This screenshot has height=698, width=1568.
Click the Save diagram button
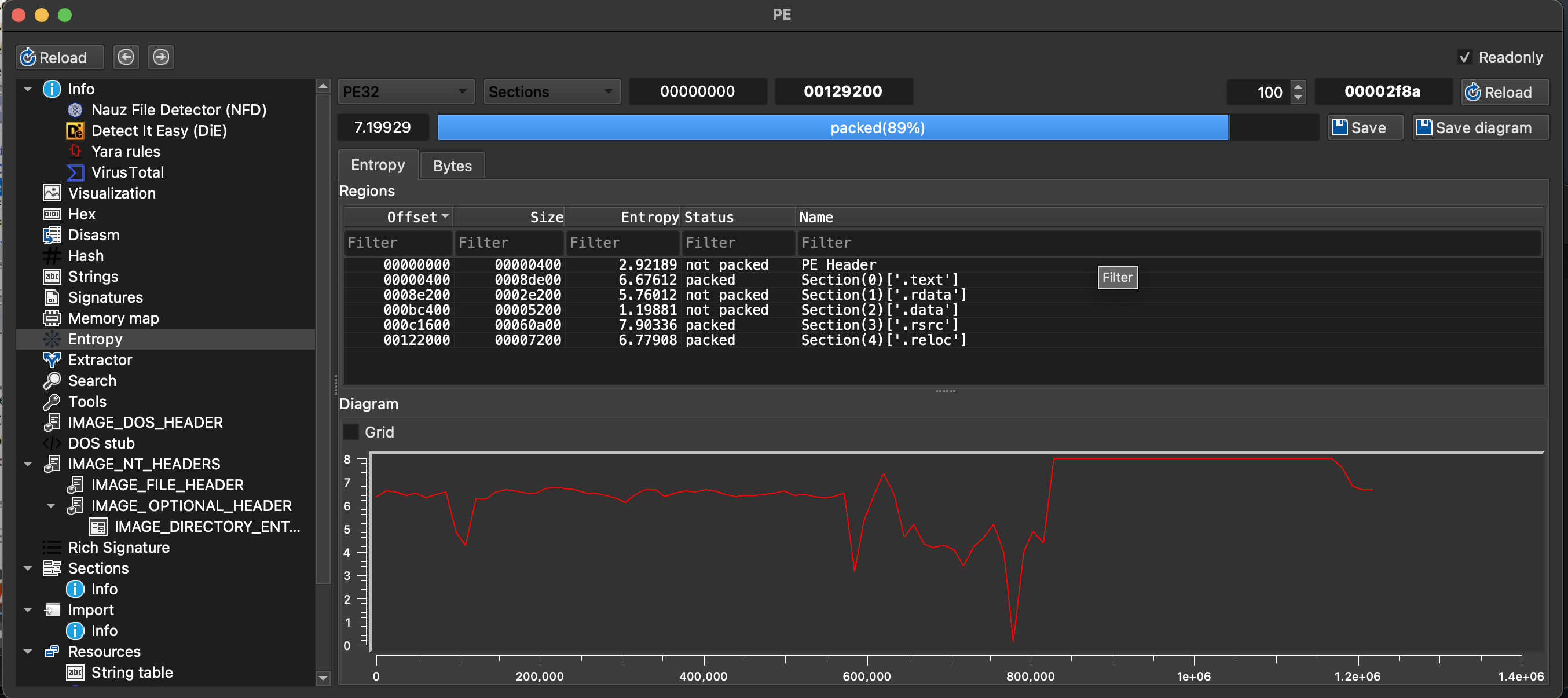point(1481,128)
